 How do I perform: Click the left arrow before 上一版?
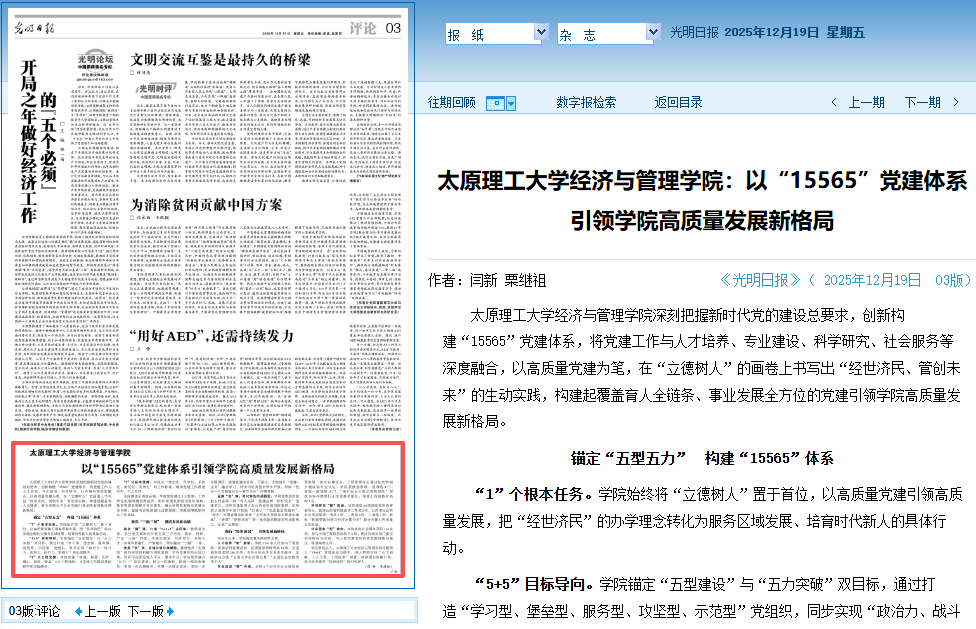click(x=79, y=611)
